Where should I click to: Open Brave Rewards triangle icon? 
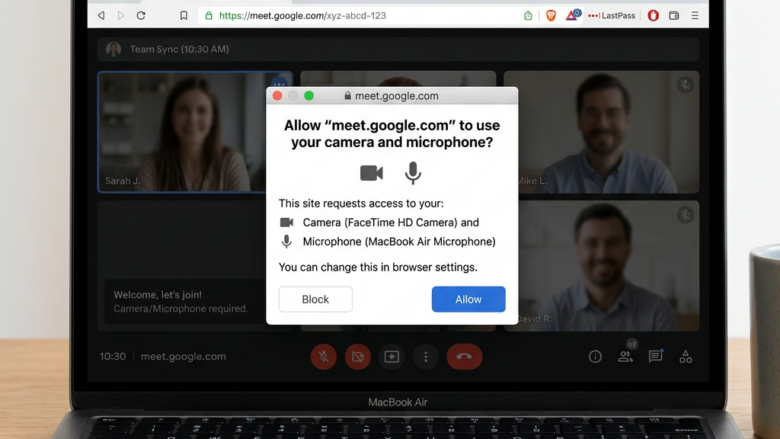pos(573,15)
